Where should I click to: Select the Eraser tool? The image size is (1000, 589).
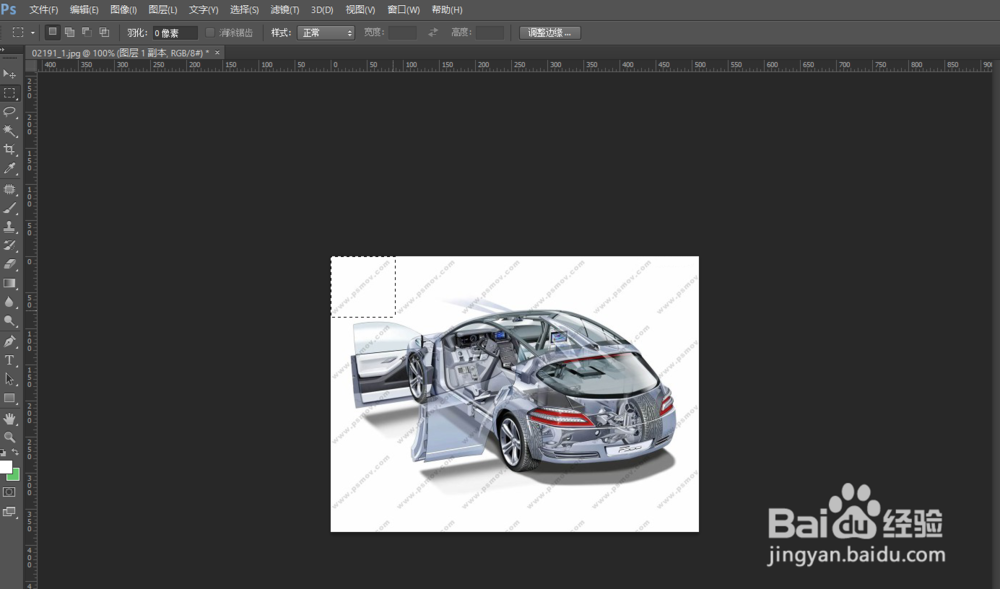tap(10, 264)
